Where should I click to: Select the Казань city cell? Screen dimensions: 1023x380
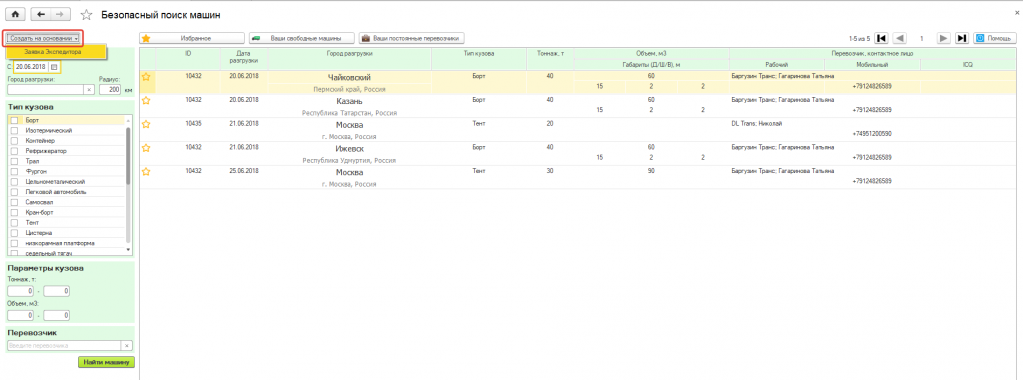point(350,102)
